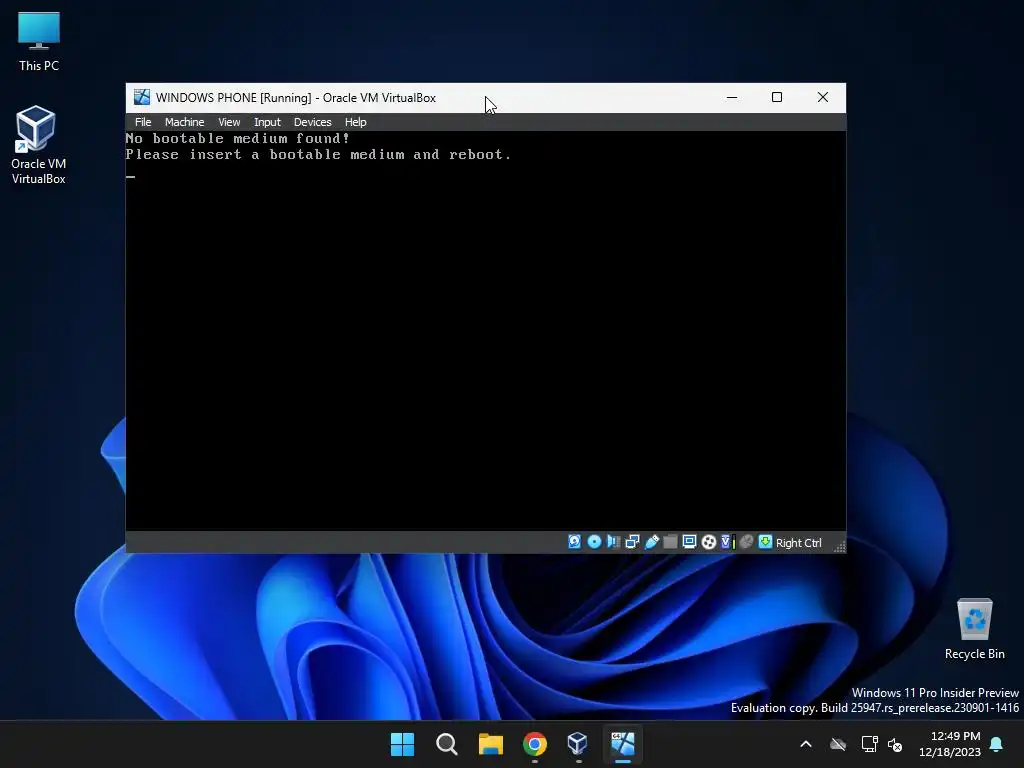Click the network tray icon
The image size is (1024, 768).
(x=869, y=744)
